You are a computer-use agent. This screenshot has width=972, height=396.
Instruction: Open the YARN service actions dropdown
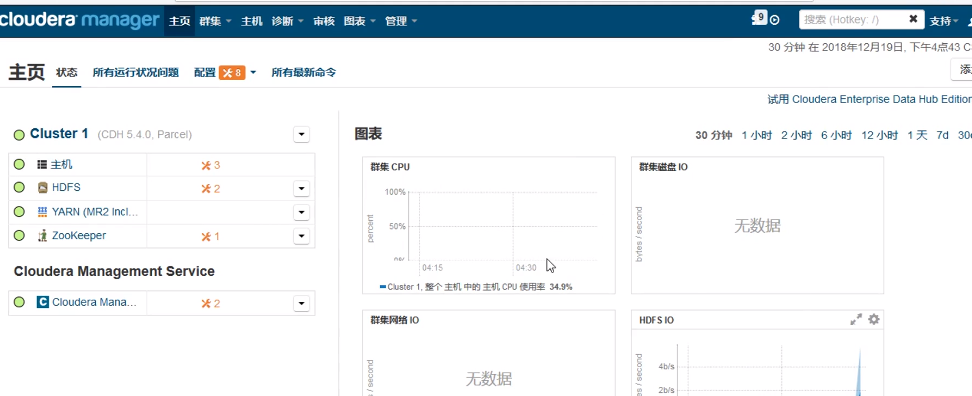pyautogui.click(x=301, y=213)
